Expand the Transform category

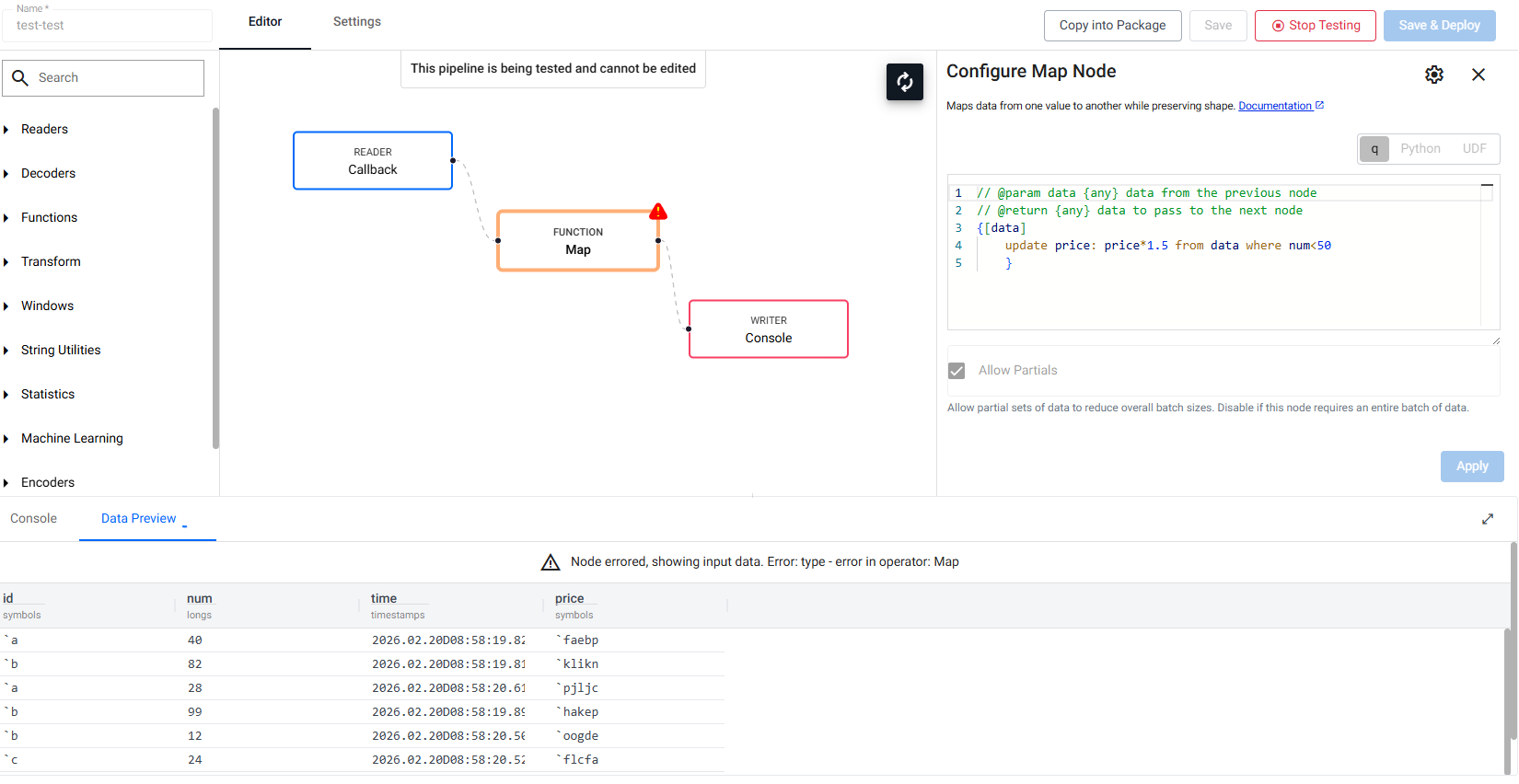(51, 262)
